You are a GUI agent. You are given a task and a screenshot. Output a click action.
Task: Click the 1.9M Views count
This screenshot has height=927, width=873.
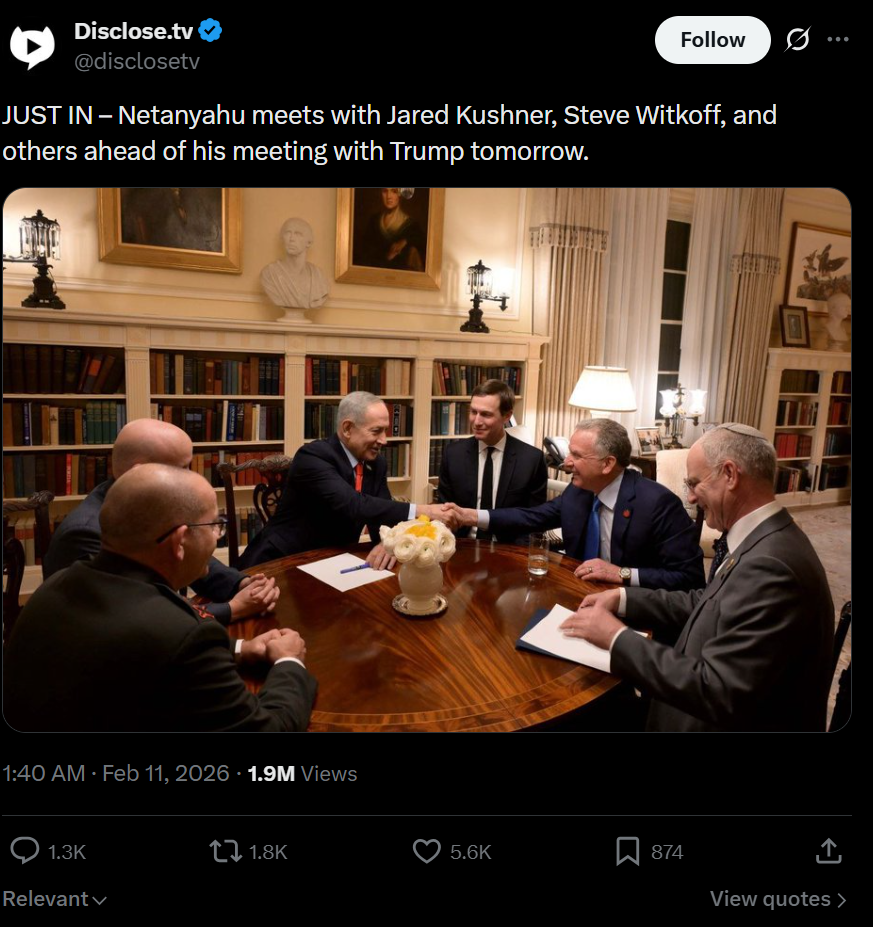coord(302,773)
